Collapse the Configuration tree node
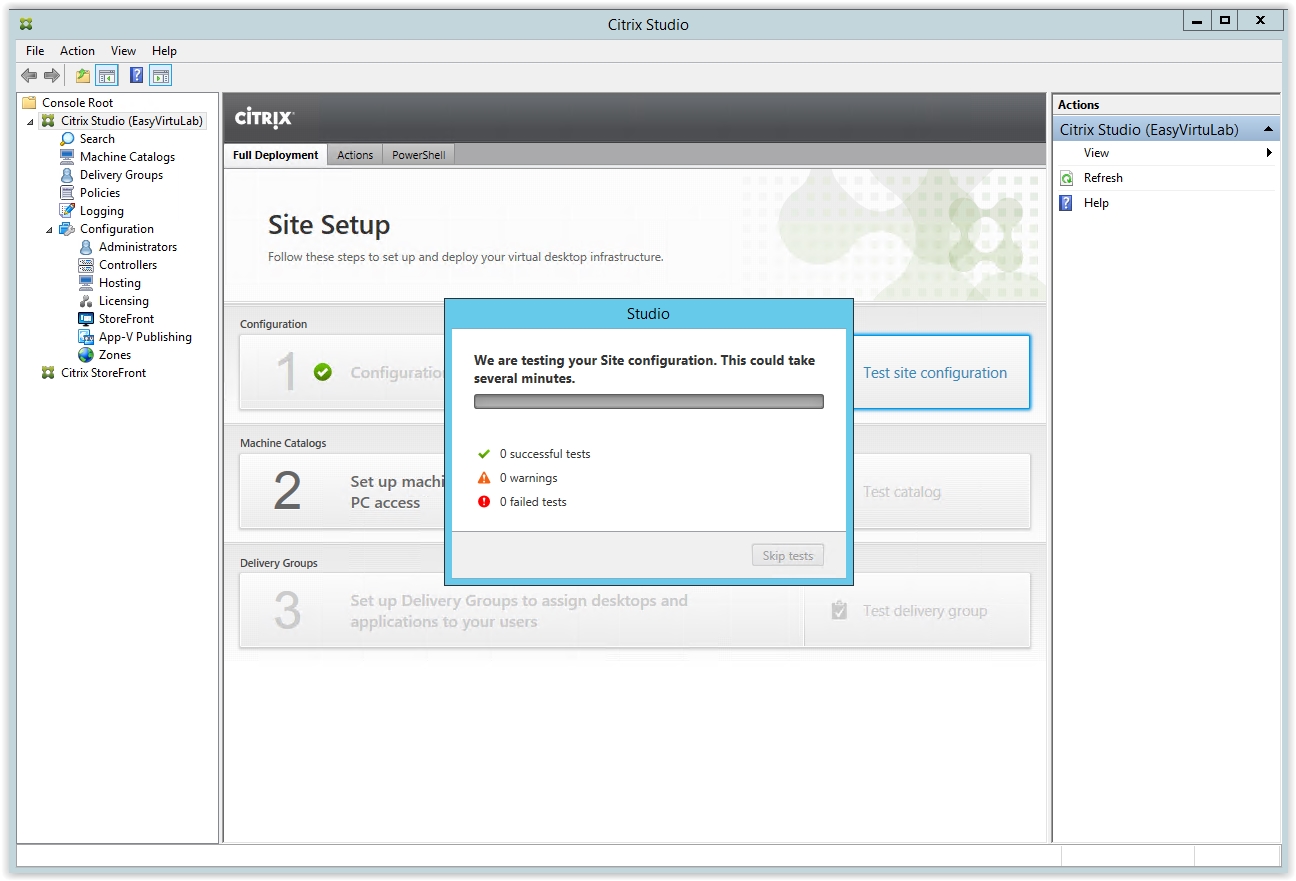1296x881 pixels. tap(49, 230)
